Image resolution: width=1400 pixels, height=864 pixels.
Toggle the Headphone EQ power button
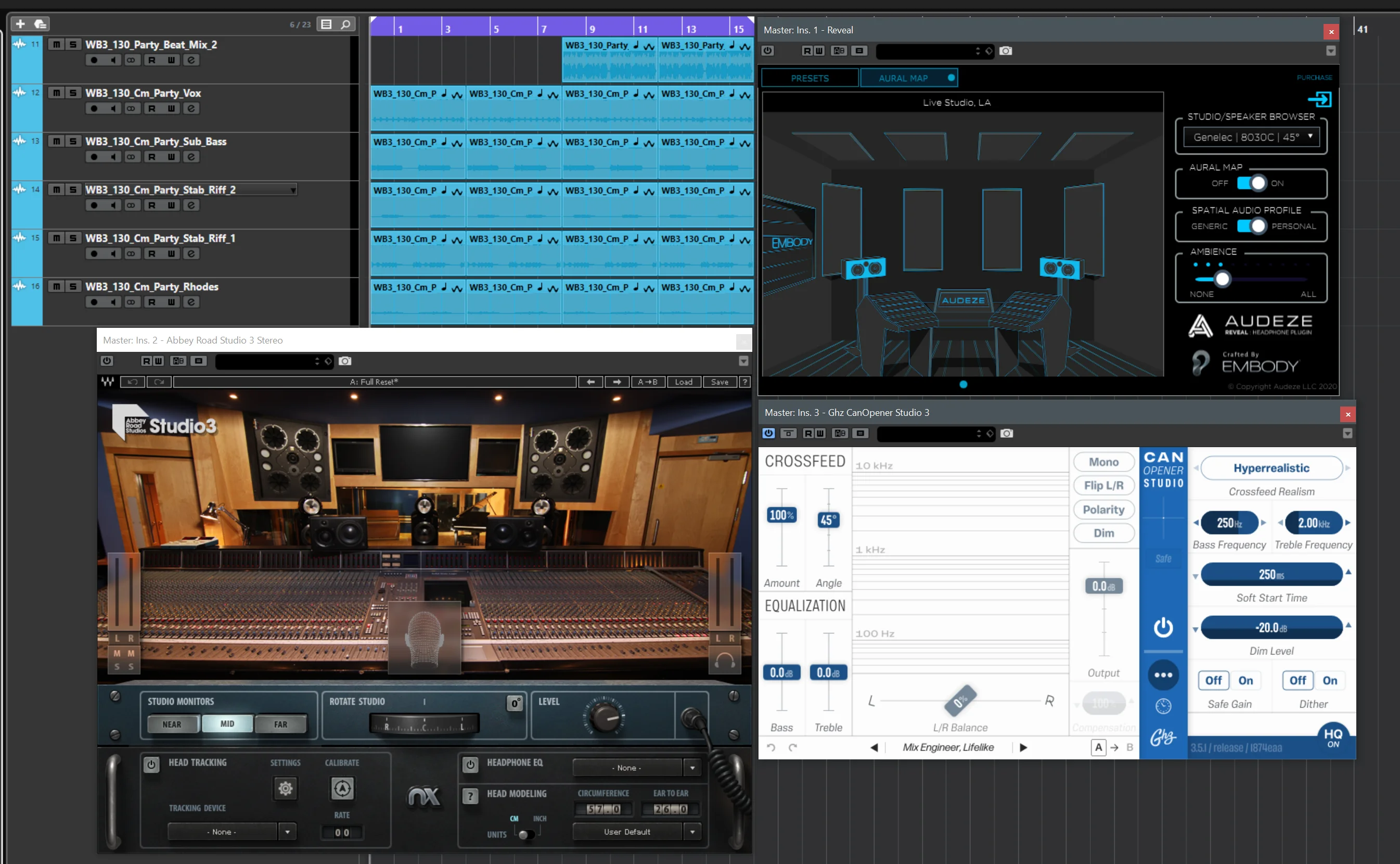tap(470, 764)
